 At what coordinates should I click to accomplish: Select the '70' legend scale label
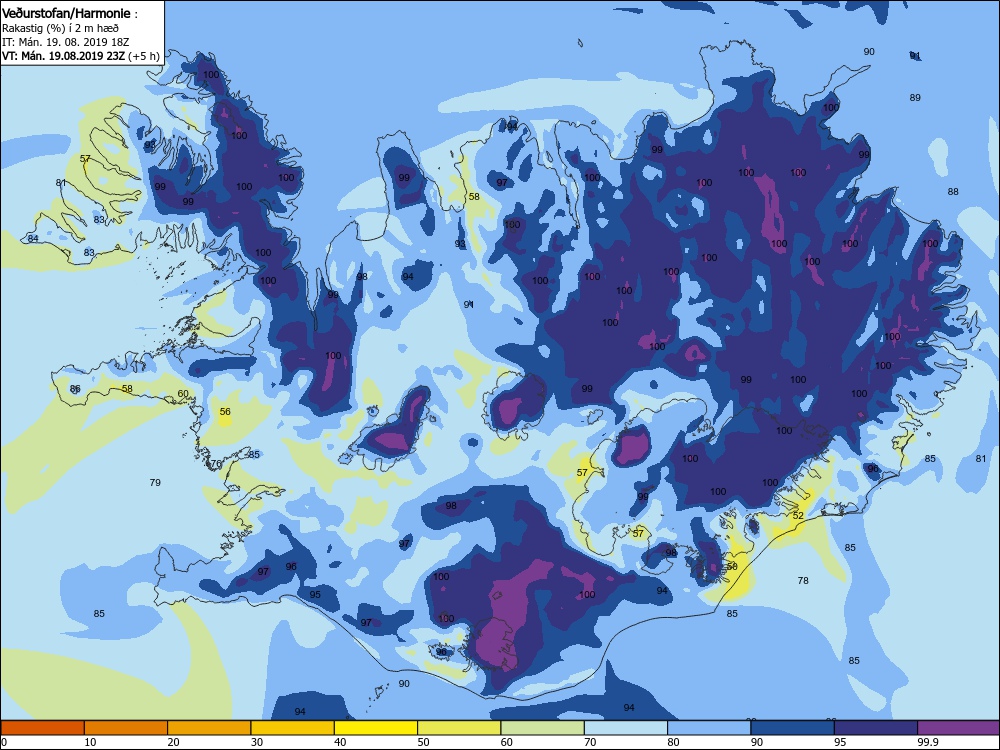coord(590,742)
